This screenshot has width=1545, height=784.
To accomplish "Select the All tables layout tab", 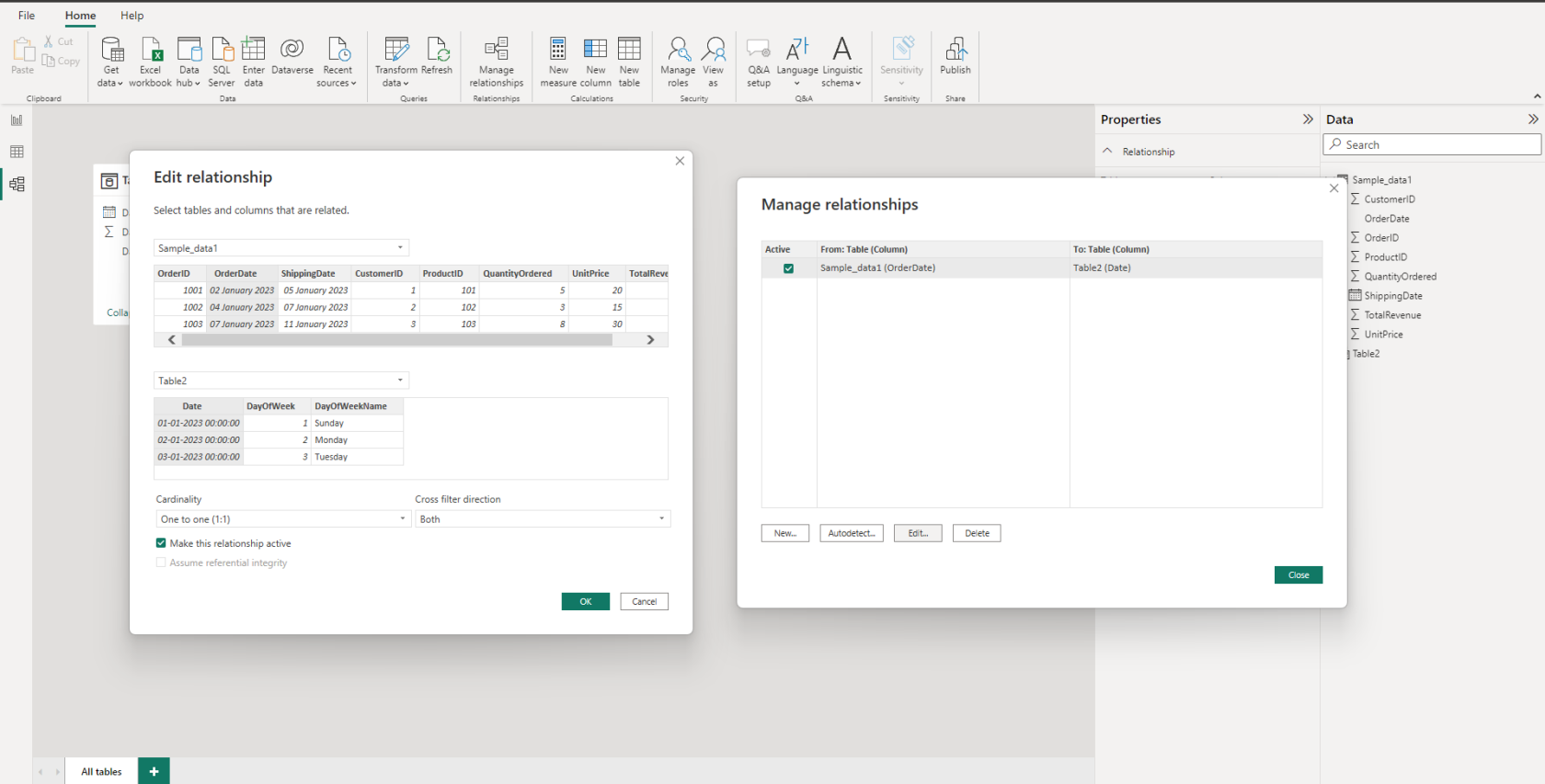I will pyautogui.click(x=101, y=771).
